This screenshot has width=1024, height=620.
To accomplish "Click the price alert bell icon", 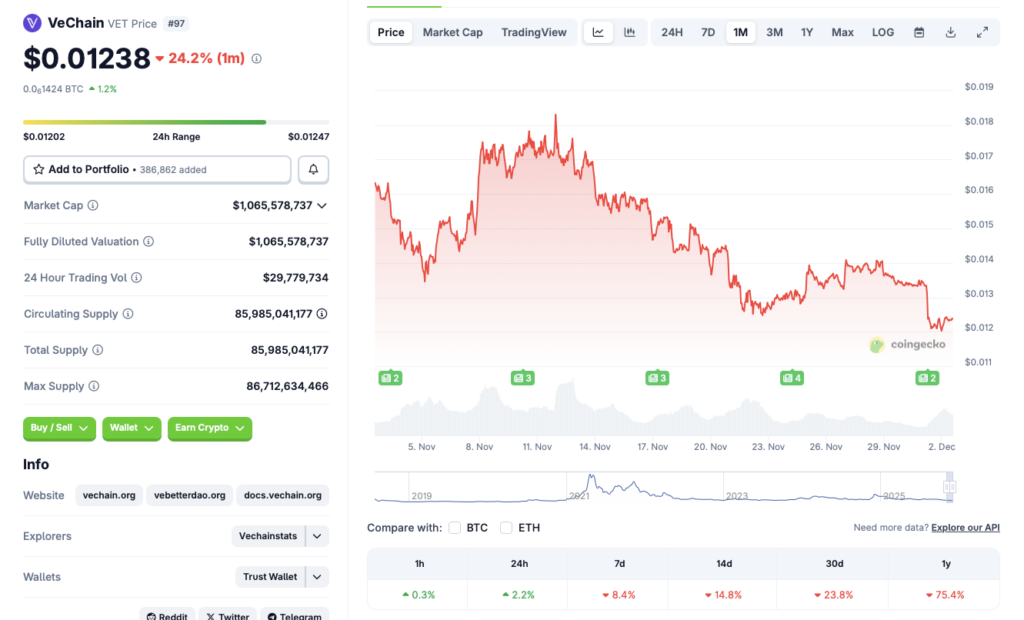I will [x=313, y=169].
